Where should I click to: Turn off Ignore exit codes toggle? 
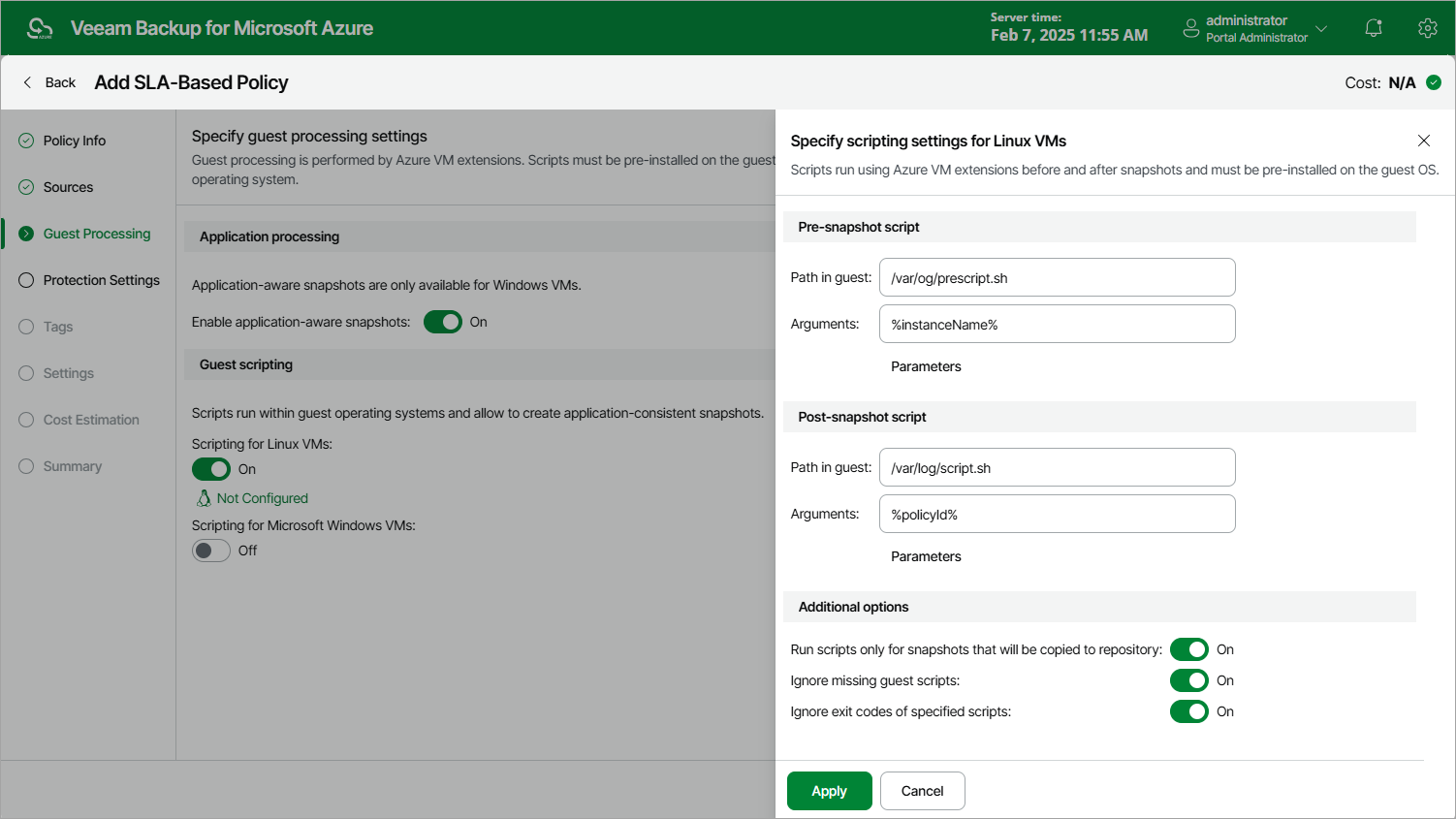coord(1189,711)
